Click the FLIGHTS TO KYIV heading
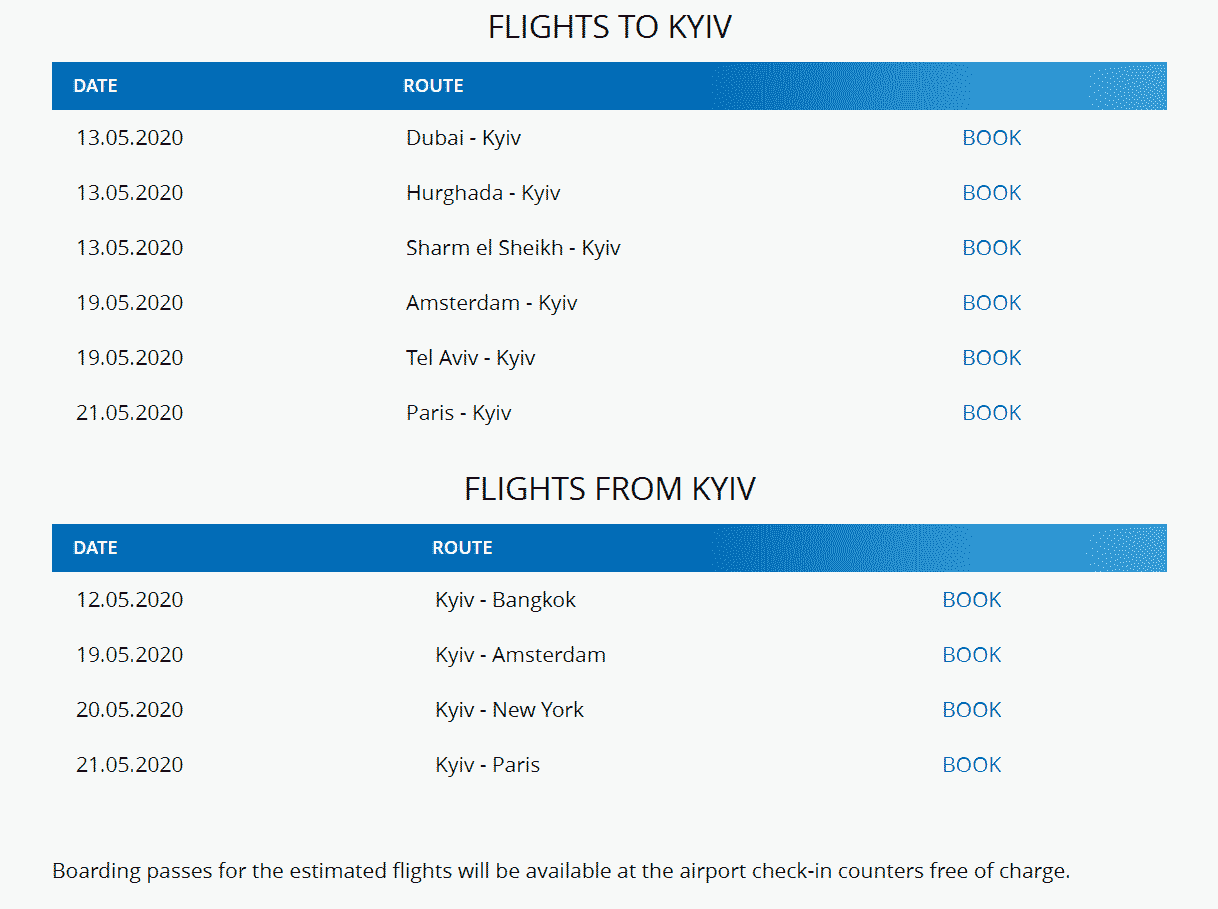This screenshot has height=909, width=1218. [x=609, y=27]
